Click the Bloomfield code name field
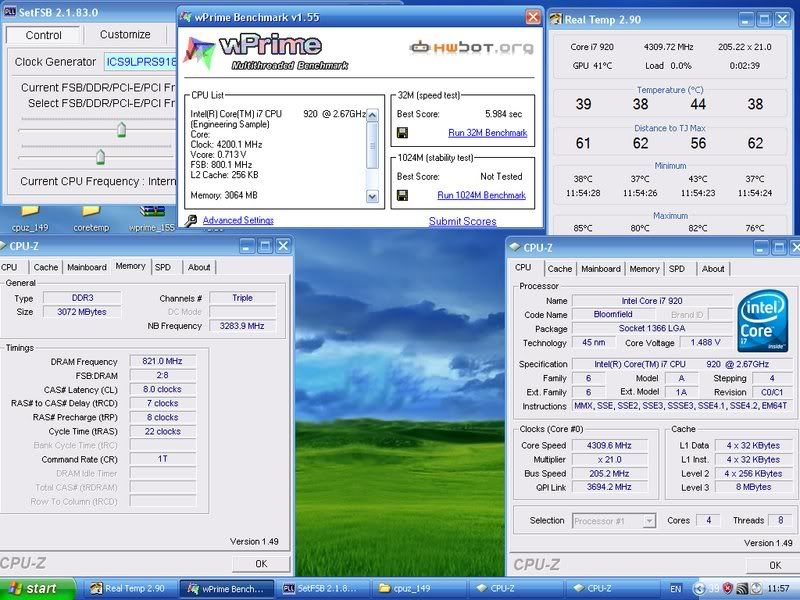 613,314
